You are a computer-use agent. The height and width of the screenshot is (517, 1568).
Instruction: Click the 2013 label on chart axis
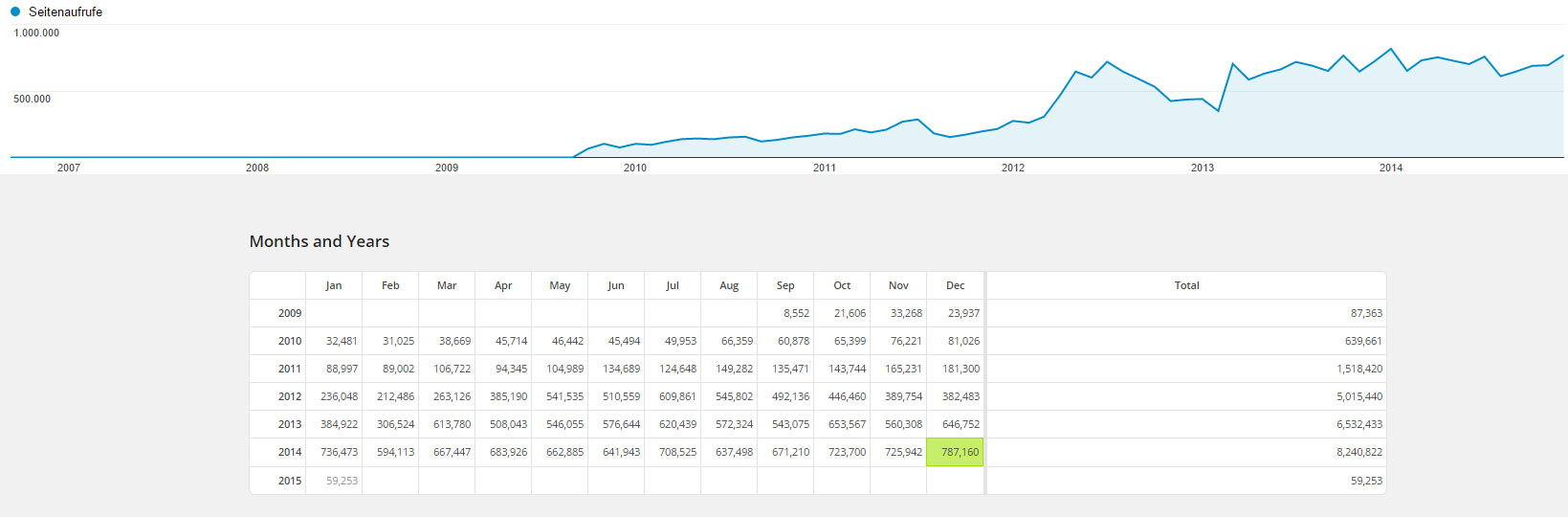[1203, 168]
